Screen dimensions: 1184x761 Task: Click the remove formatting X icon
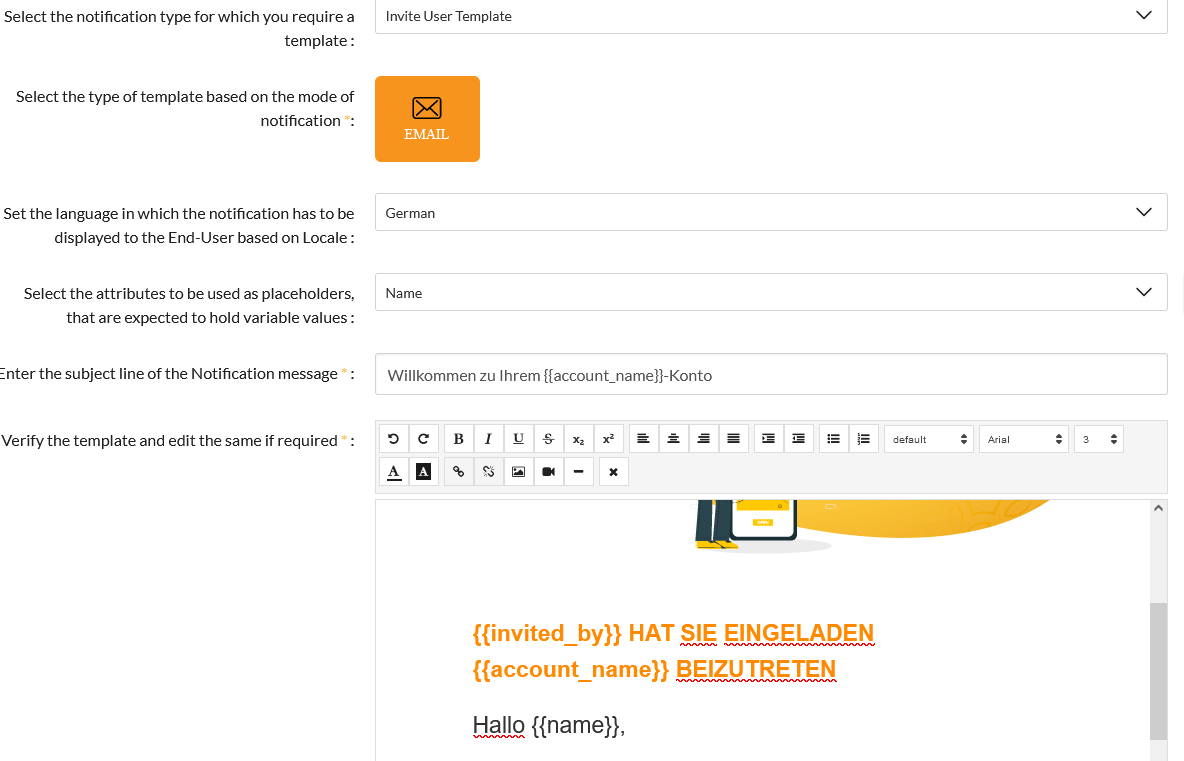pos(614,471)
